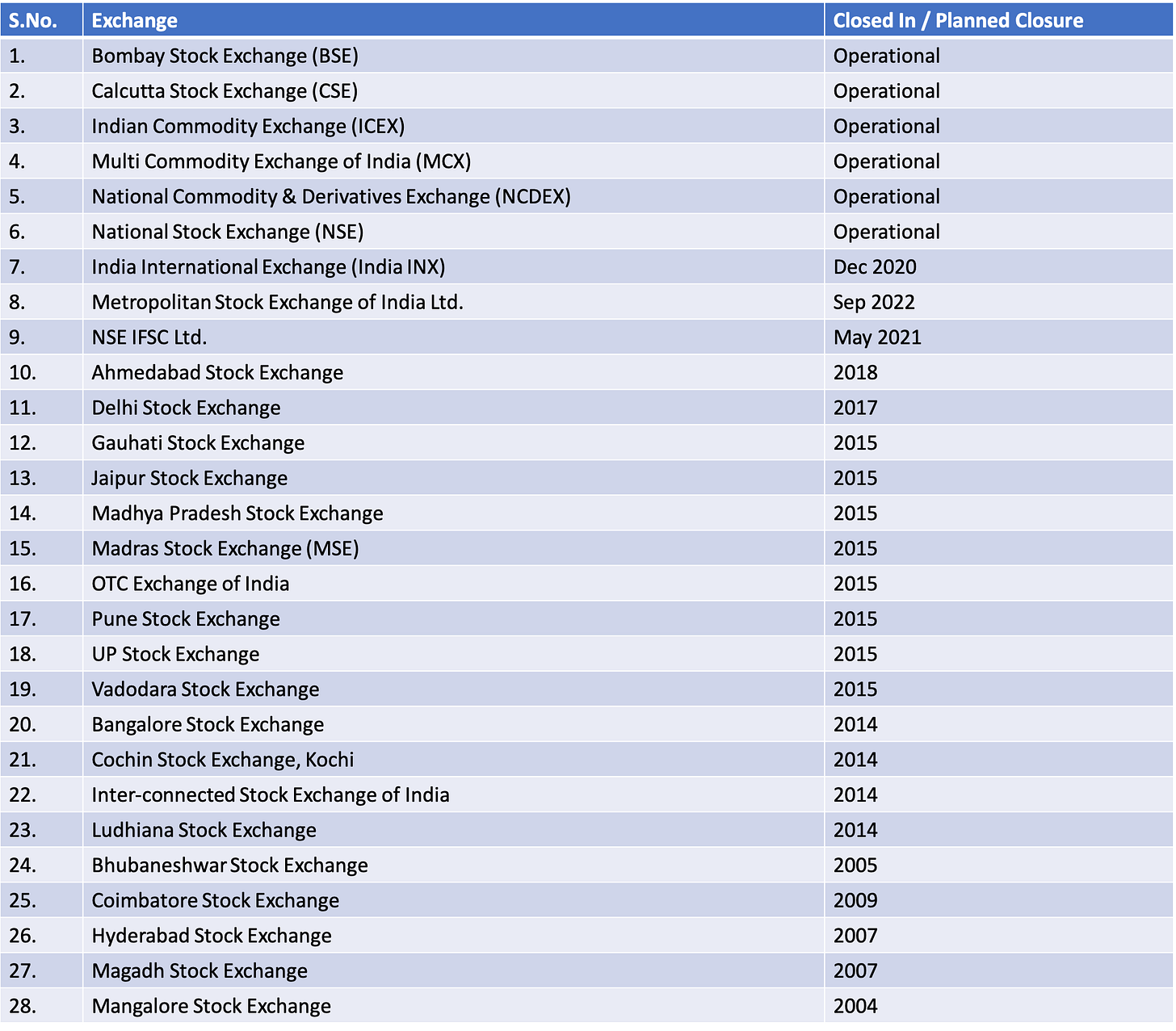Click the 'Closed In / Planned Closure' header
1176x1031 pixels.
point(998,20)
